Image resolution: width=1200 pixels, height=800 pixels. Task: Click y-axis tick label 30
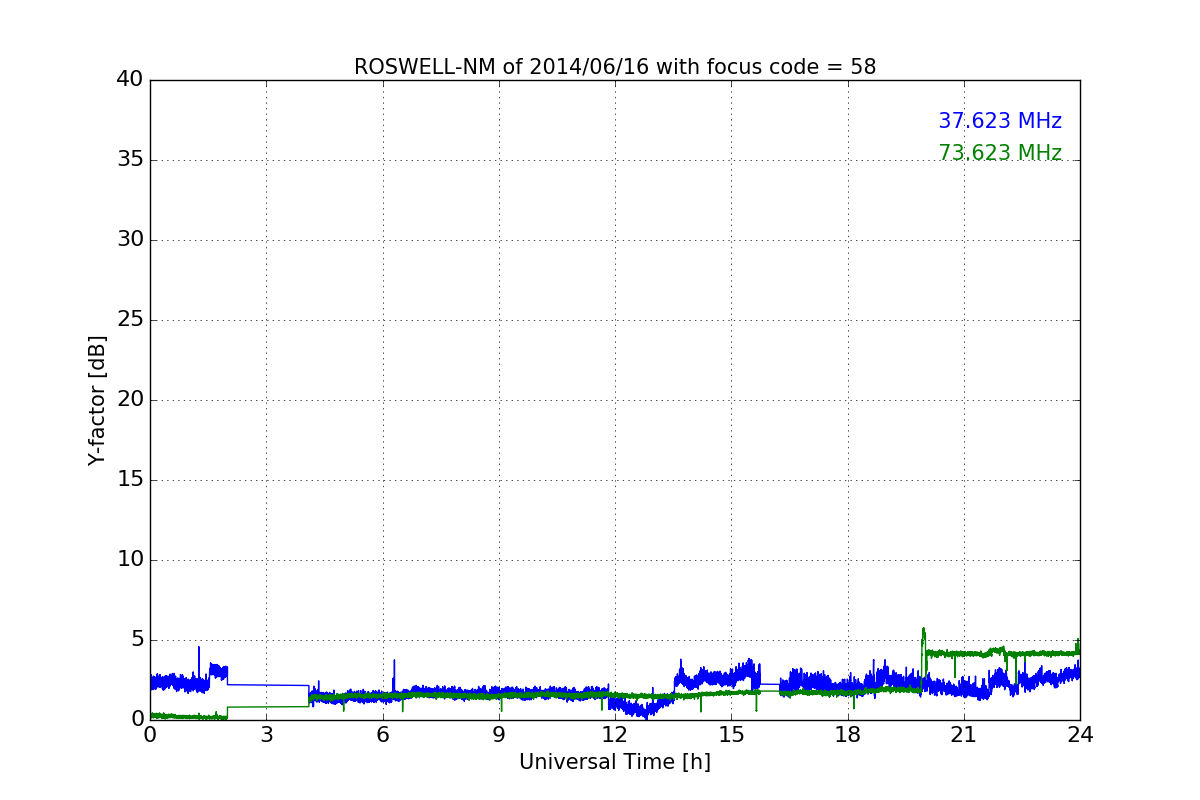130,239
